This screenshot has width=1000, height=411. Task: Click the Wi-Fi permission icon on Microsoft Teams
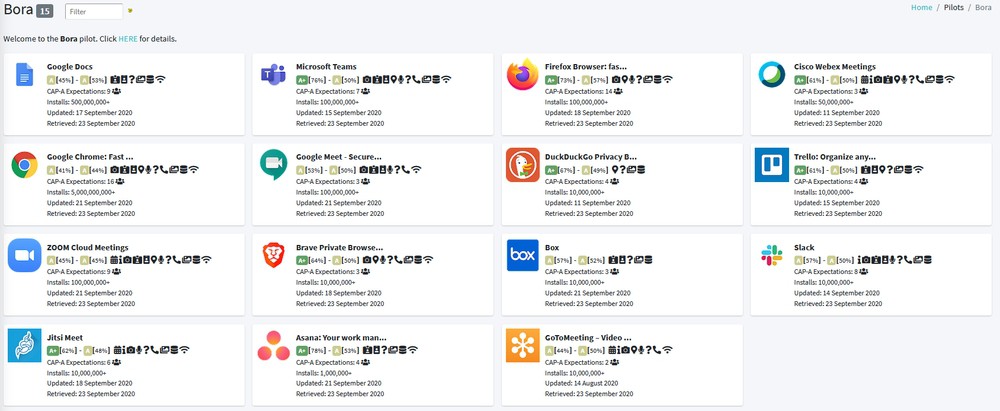(446, 79)
